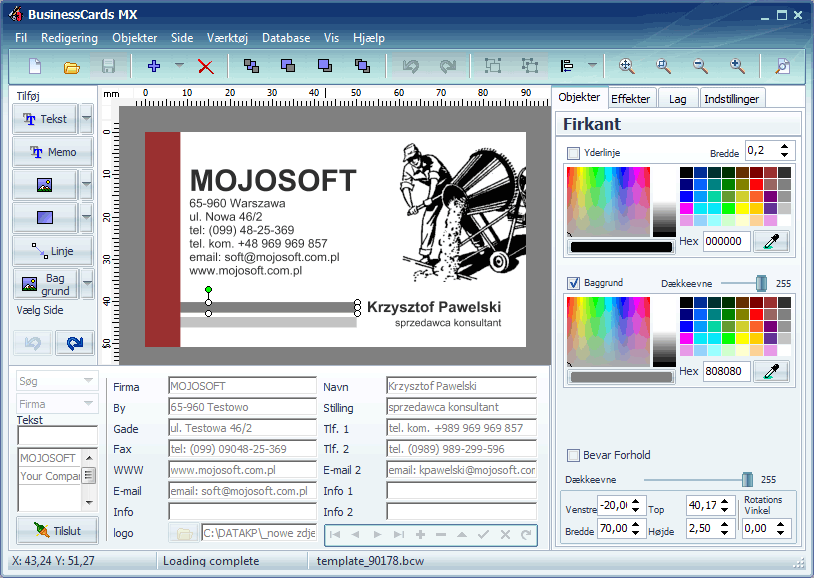Add a Linje object
This screenshot has height=578, width=814.
pyautogui.click(x=53, y=251)
